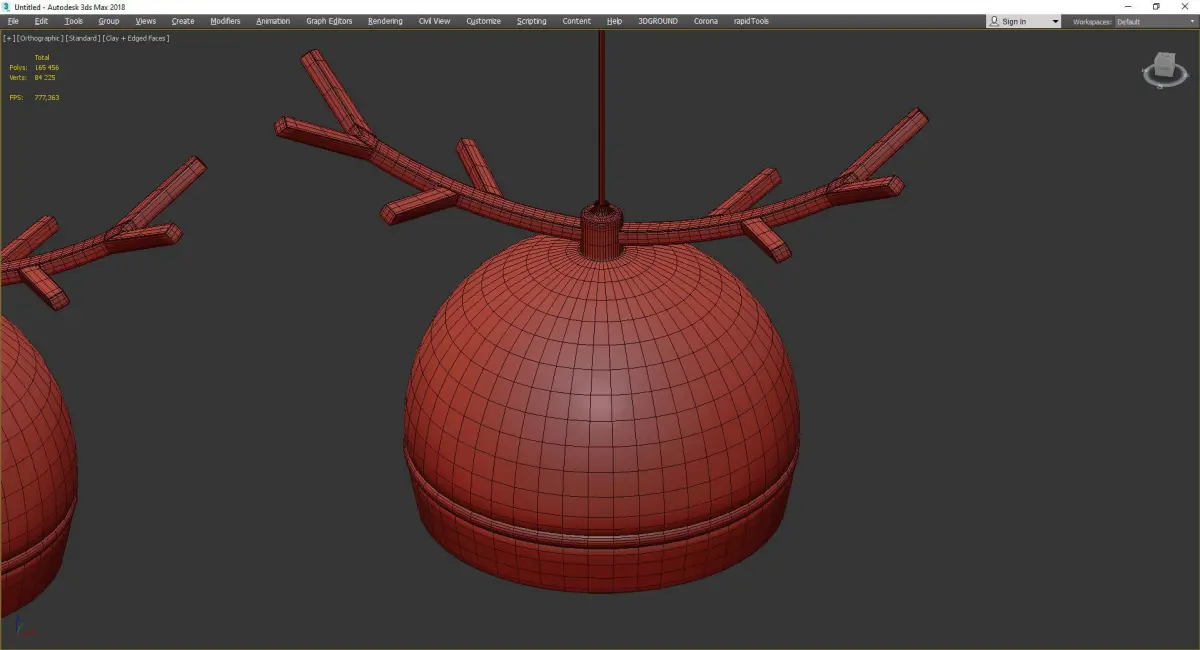Image resolution: width=1200 pixels, height=650 pixels.
Task: Open the Tools menu
Action: point(74,21)
